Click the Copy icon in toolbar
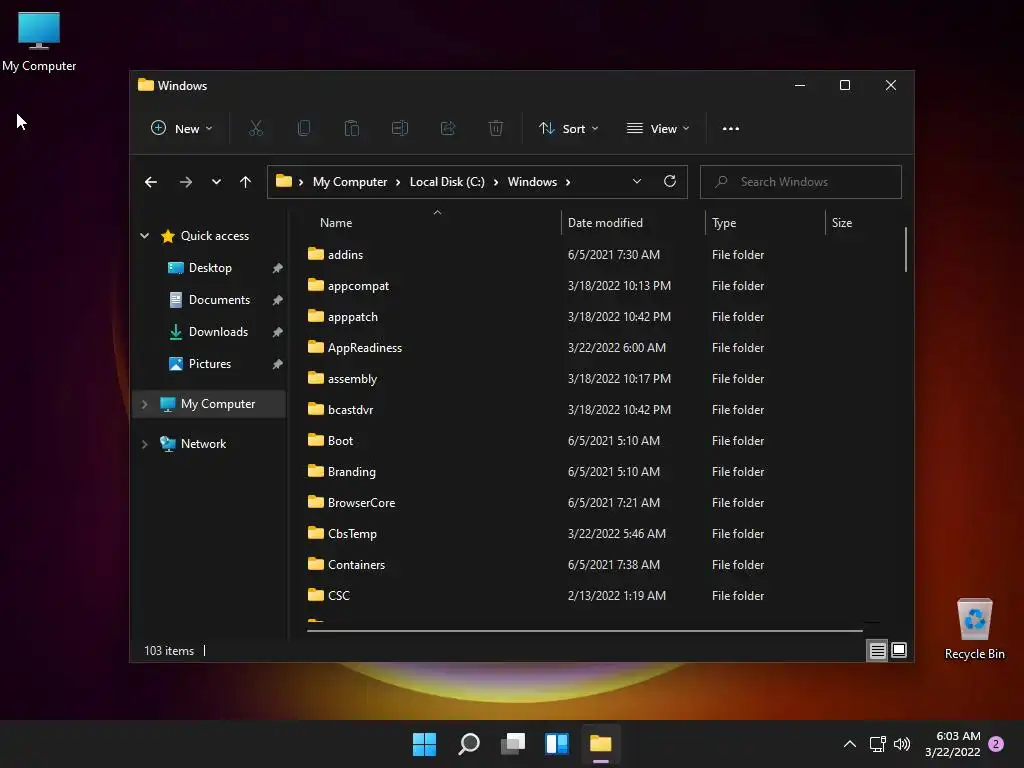 304,129
